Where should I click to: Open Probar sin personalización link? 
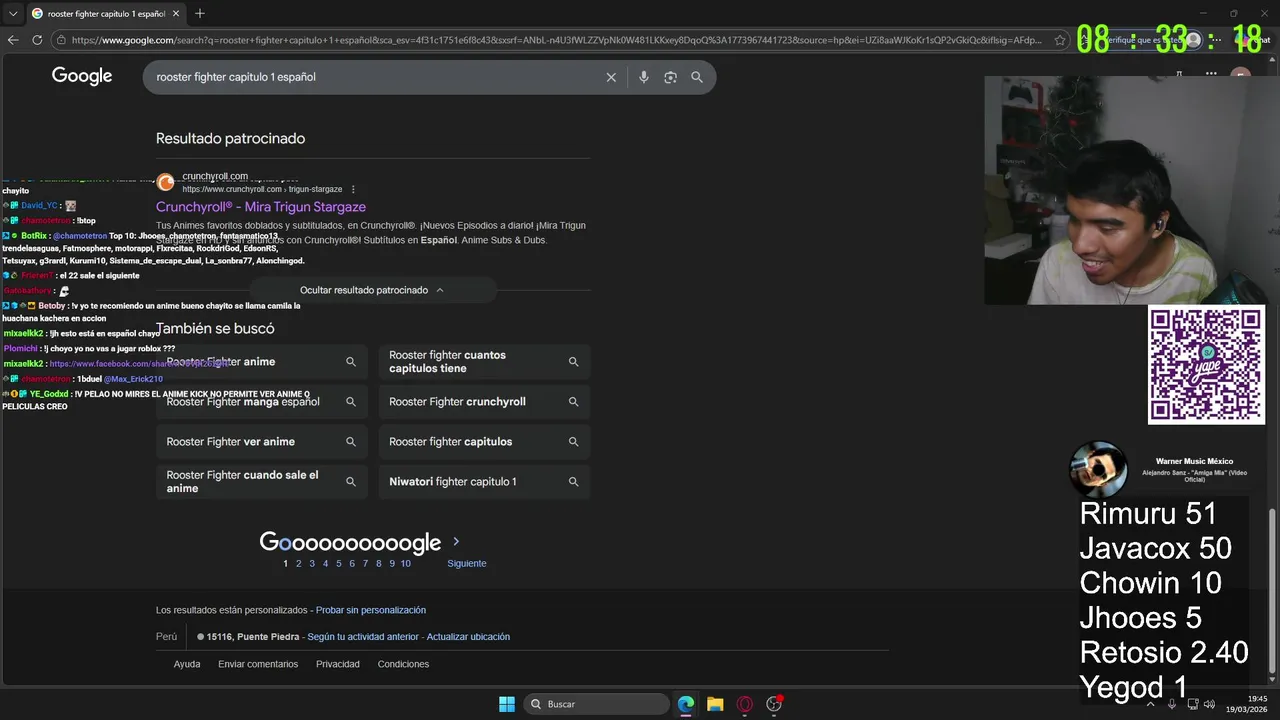coord(371,610)
